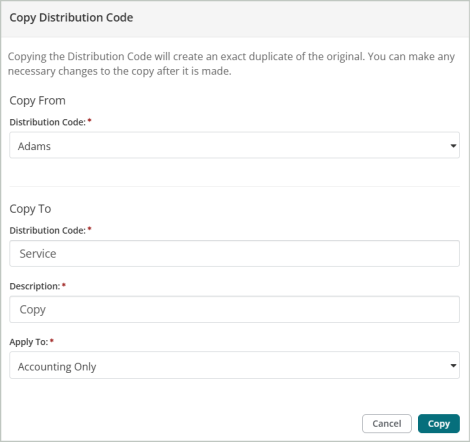Click the Distribution Code label under Copy To
470x442 pixels.
coord(47,230)
